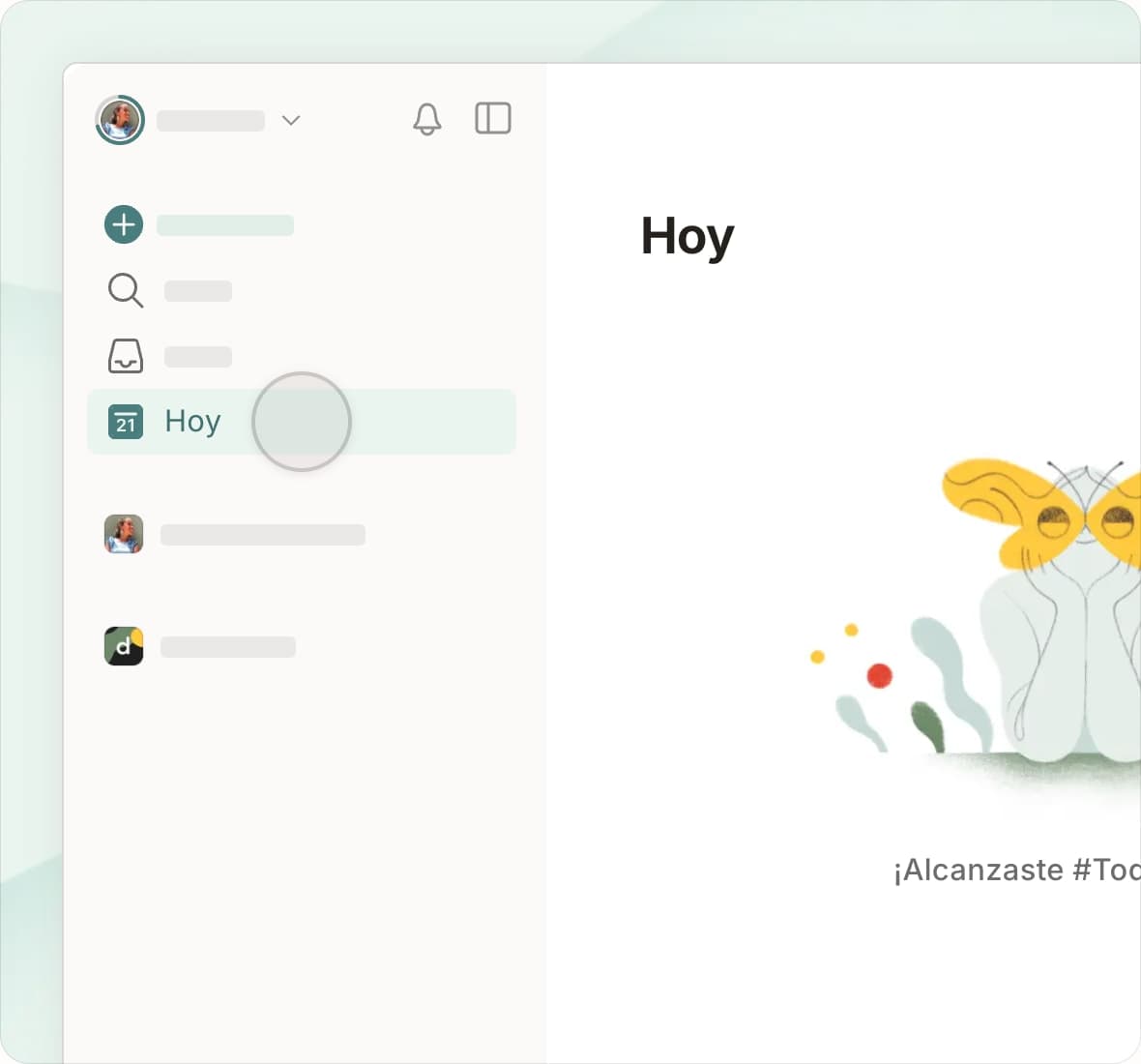This screenshot has width=1141, height=1064.
Task: Collapse the sidebar using the panel icon
Action: click(x=492, y=118)
